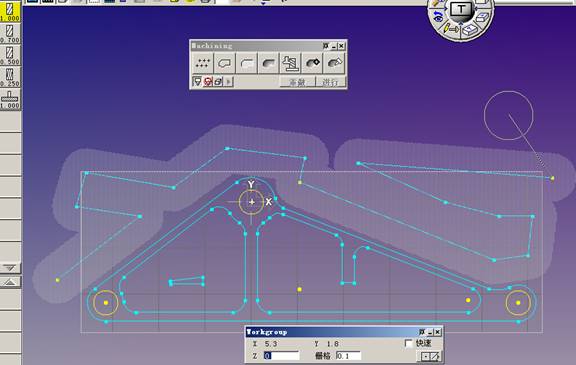Select the holes (drilling points) machining process icon
The image size is (576, 365).
(202, 63)
